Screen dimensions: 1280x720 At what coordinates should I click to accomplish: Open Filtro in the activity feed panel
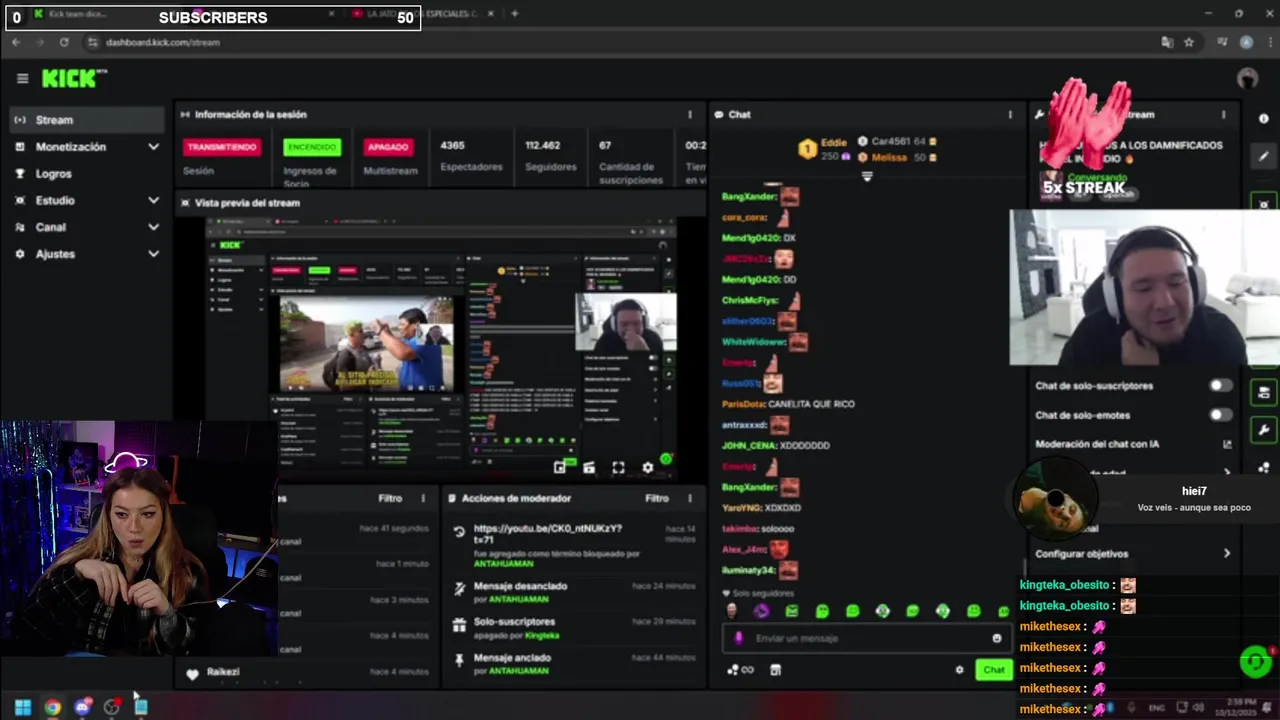(390, 498)
